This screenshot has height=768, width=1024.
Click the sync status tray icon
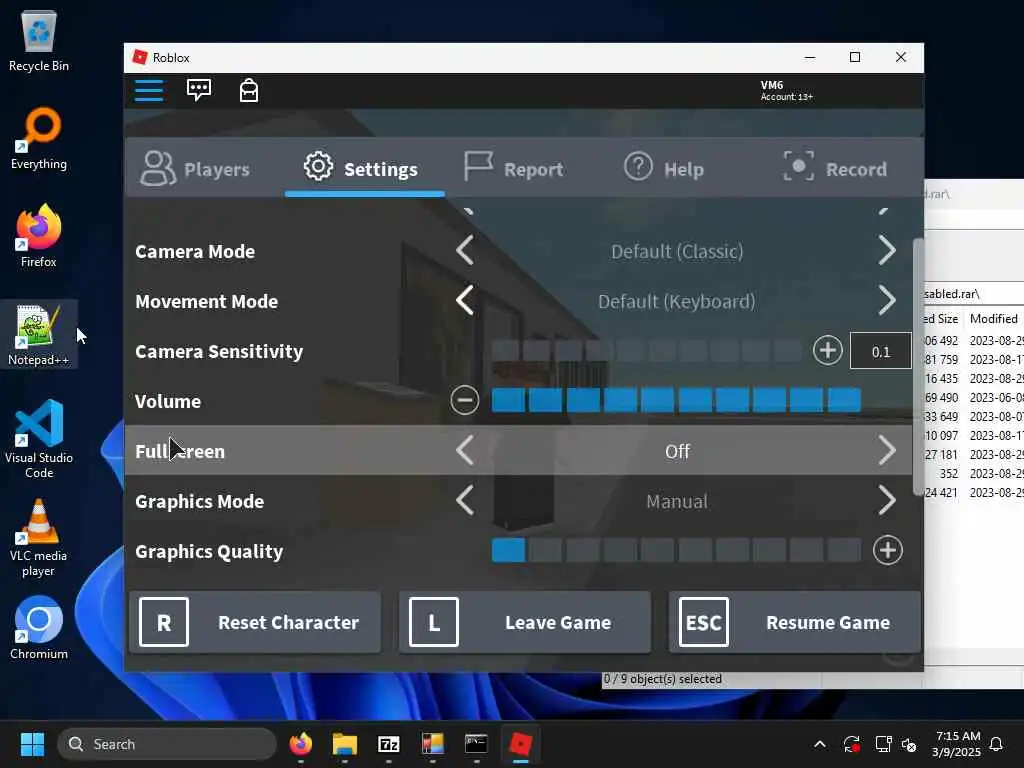(x=852, y=744)
